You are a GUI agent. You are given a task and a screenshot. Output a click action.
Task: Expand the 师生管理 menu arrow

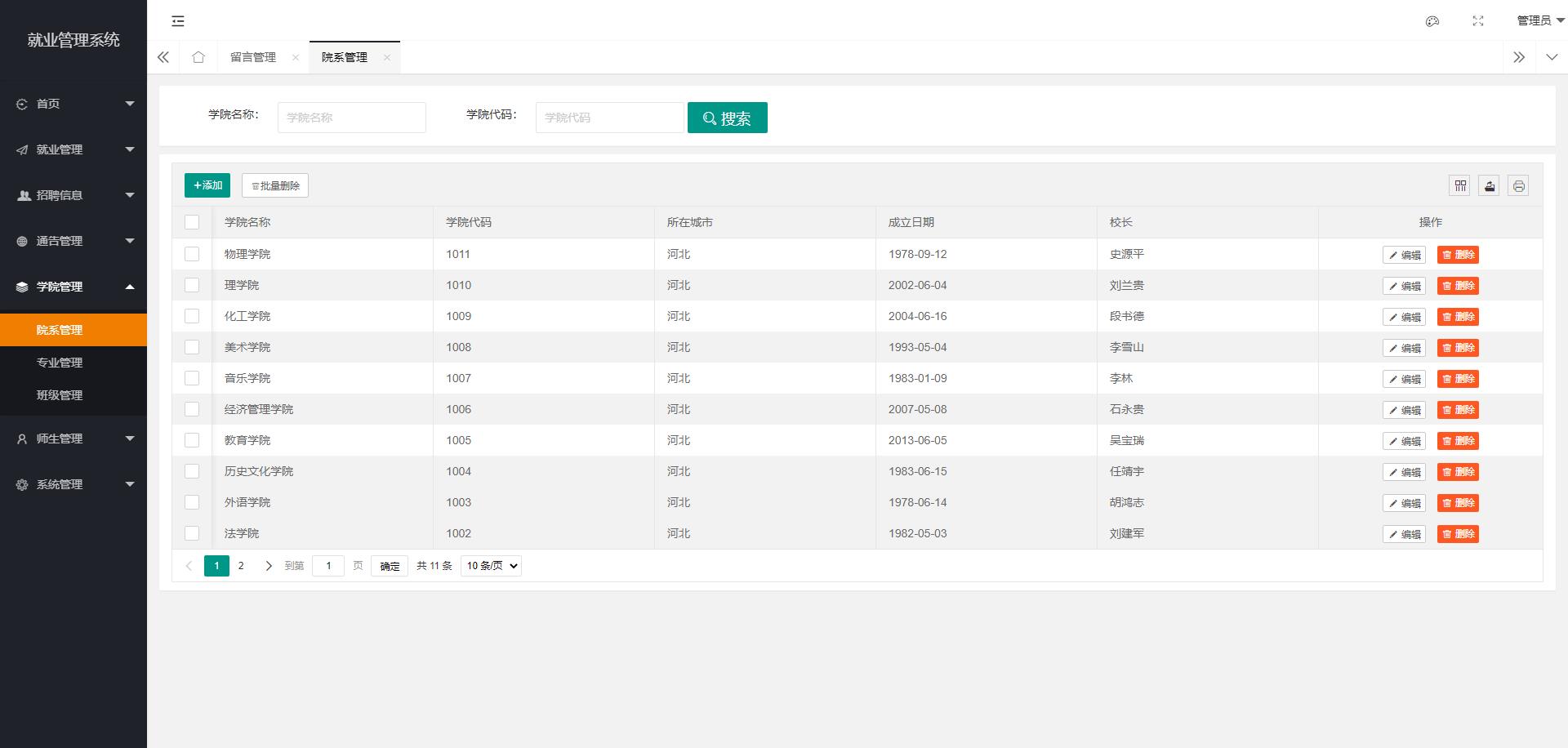(130, 439)
